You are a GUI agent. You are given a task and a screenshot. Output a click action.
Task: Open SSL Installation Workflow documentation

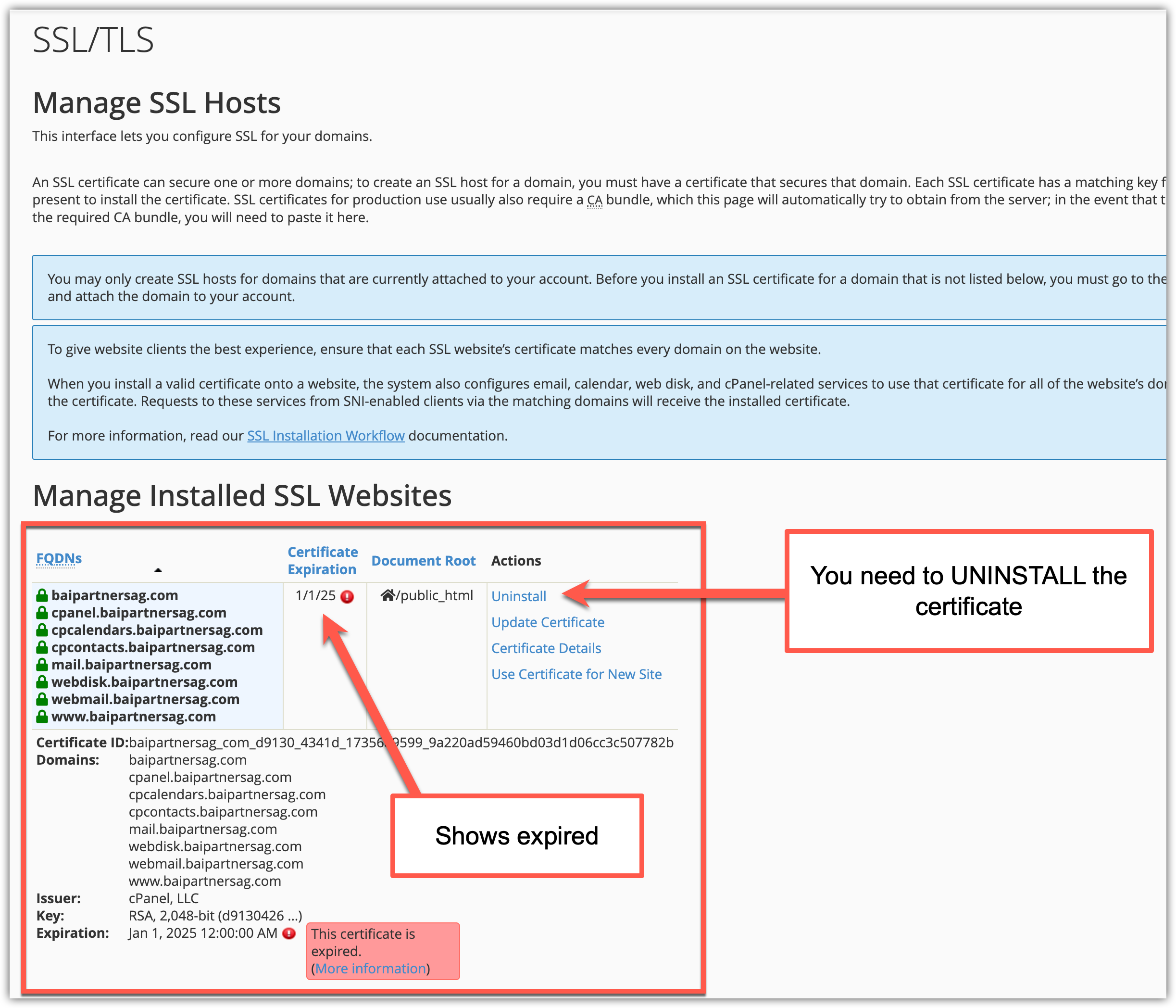click(x=326, y=436)
